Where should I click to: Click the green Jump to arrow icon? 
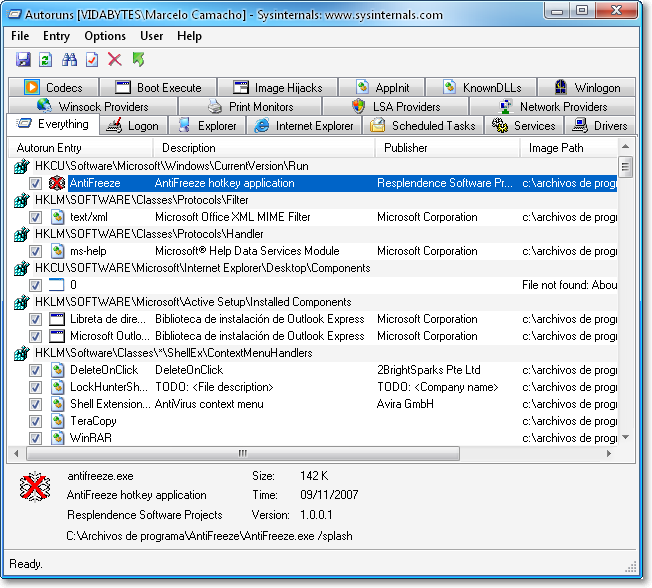138,59
